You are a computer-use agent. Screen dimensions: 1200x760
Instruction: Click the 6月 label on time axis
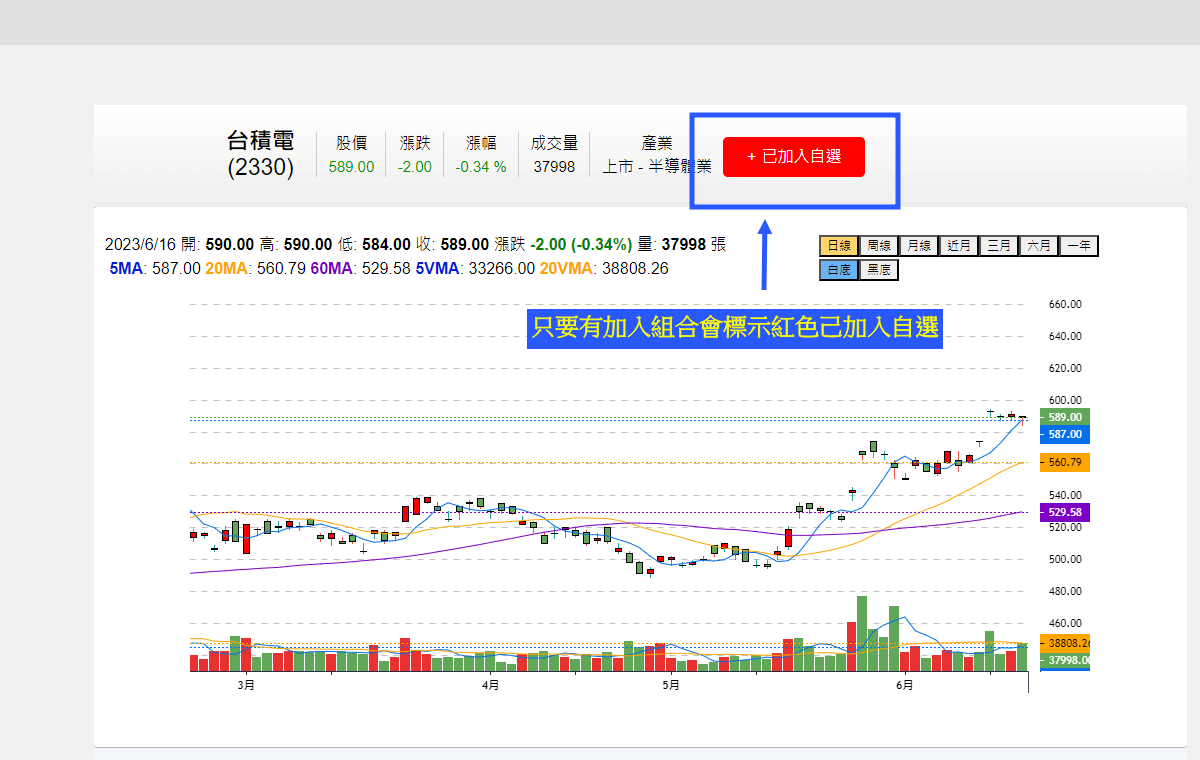[x=905, y=685]
